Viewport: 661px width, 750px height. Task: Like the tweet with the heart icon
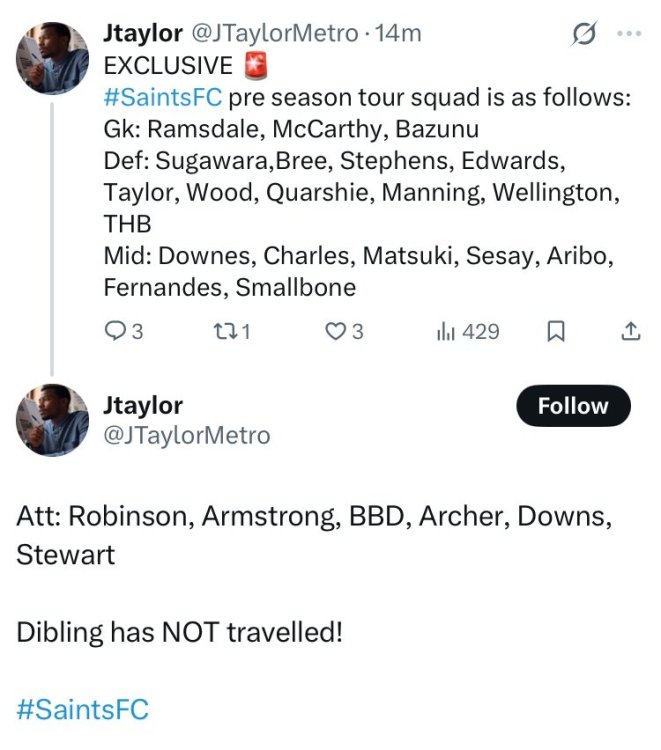pyautogui.click(x=336, y=331)
